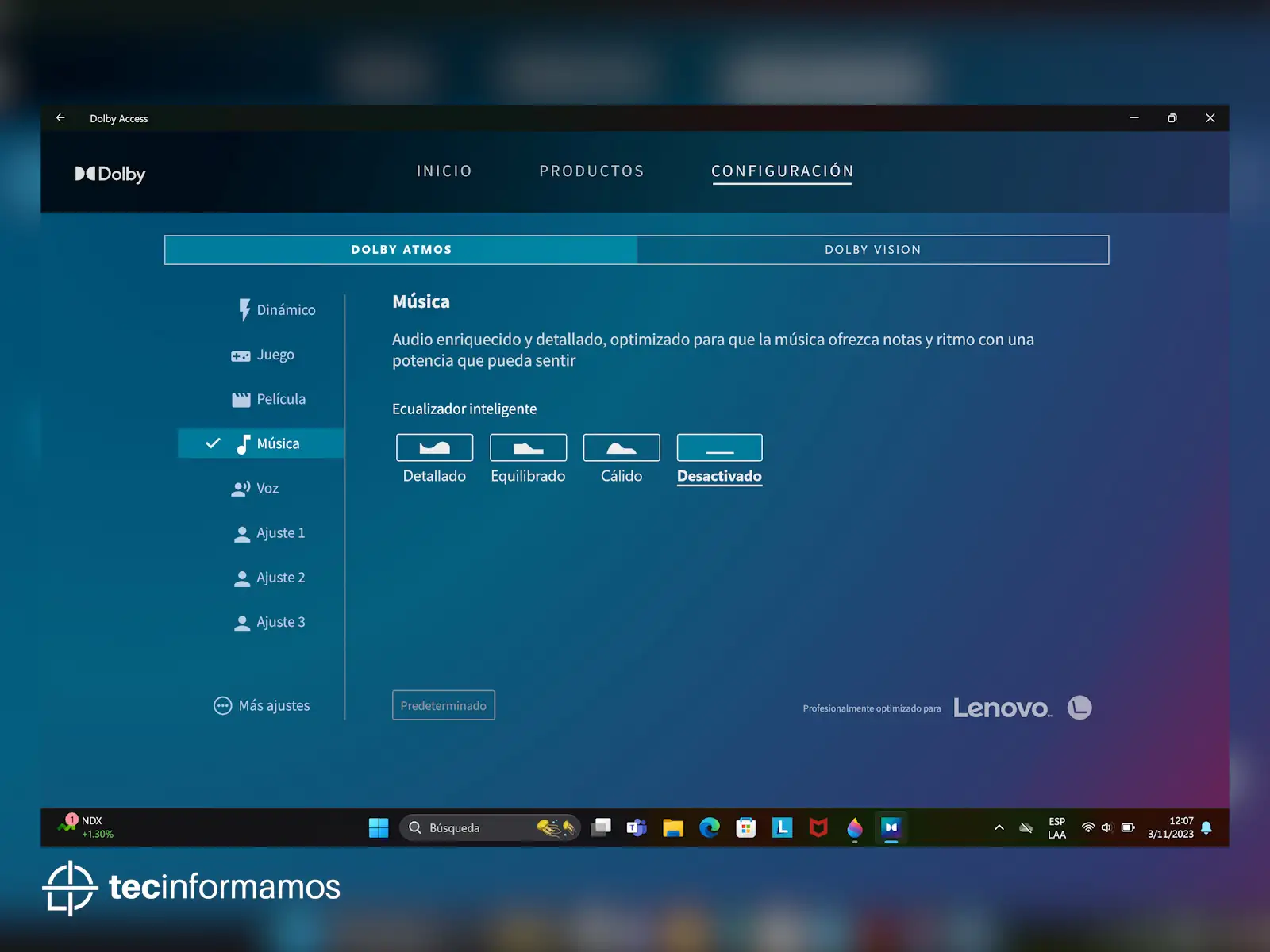Viewport: 1270px width, 952px height.
Task: Enable the Detallado equalizer preset
Action: click(x=434, y=447)
